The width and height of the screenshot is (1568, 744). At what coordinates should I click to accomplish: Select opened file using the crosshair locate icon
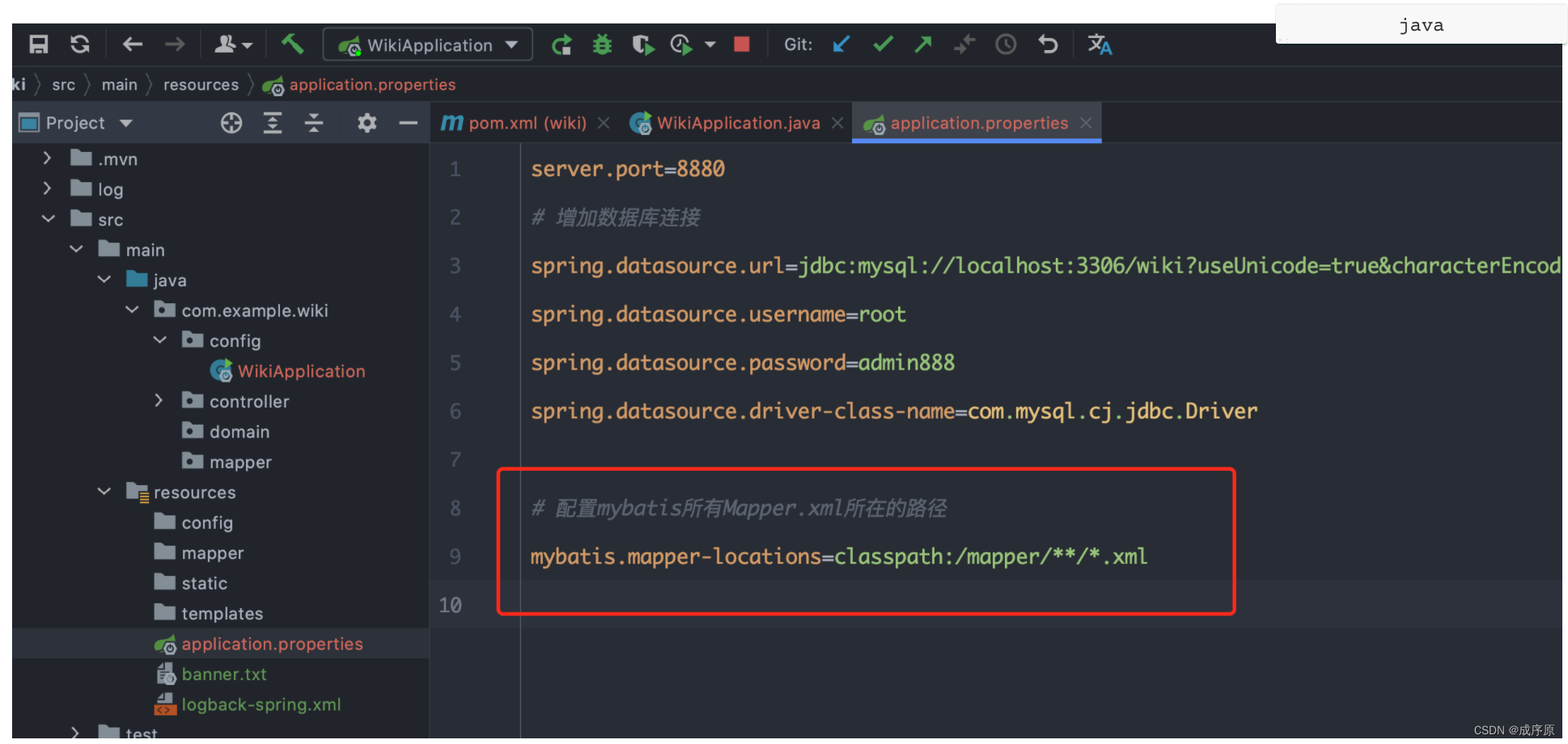point(231,123)
